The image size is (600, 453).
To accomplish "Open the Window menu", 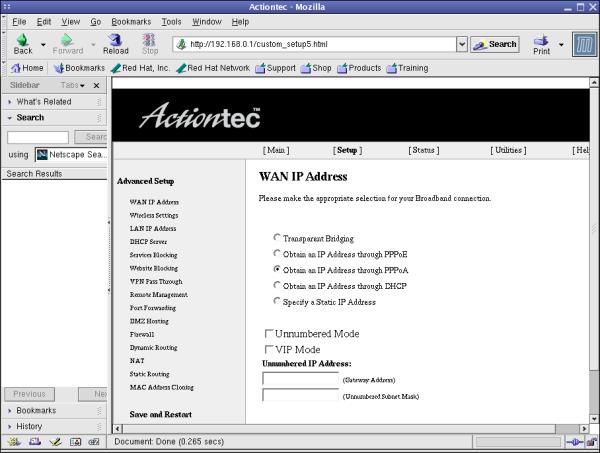I will [207, 22].
